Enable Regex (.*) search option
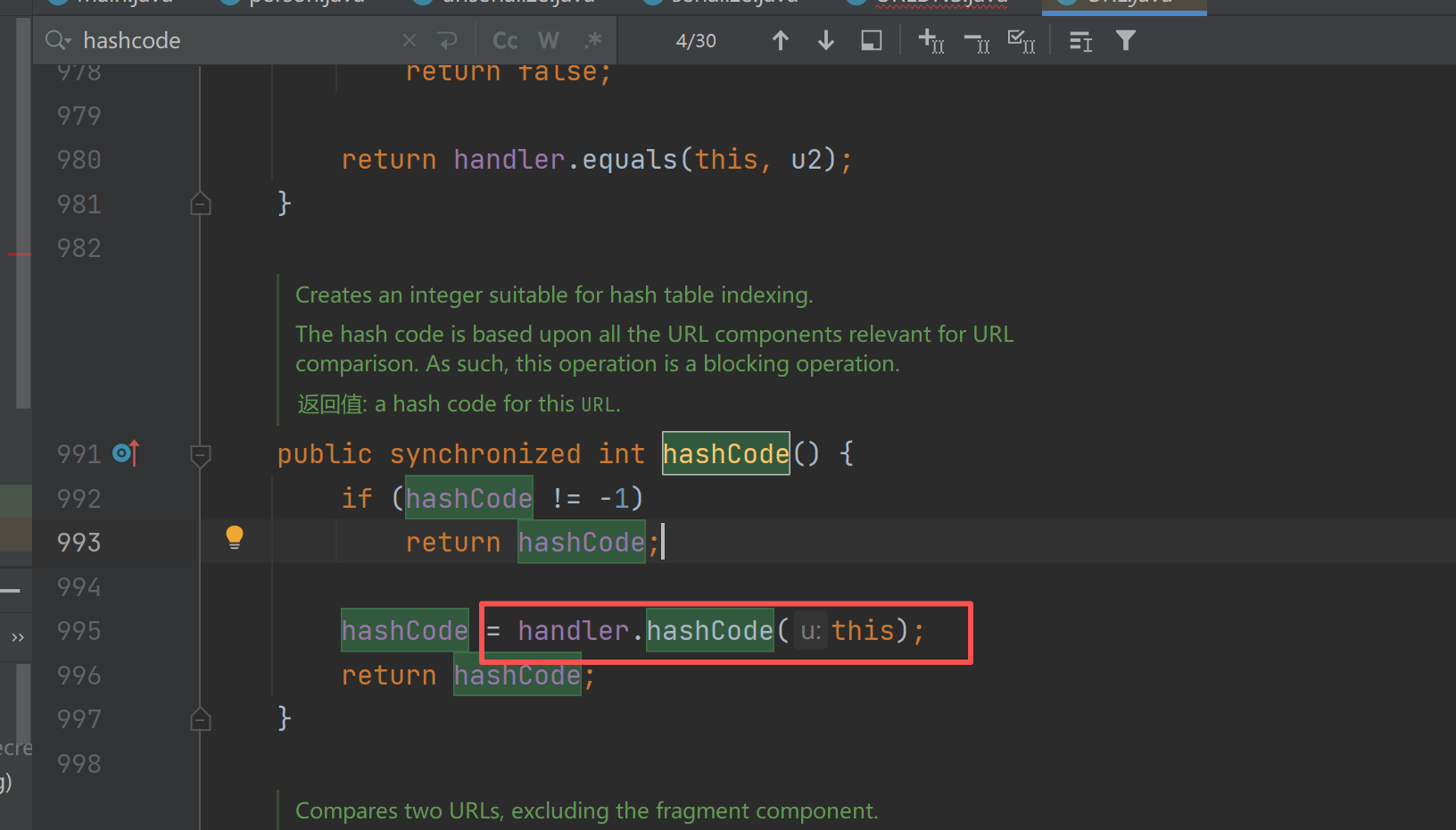 [x=592, y=40]
